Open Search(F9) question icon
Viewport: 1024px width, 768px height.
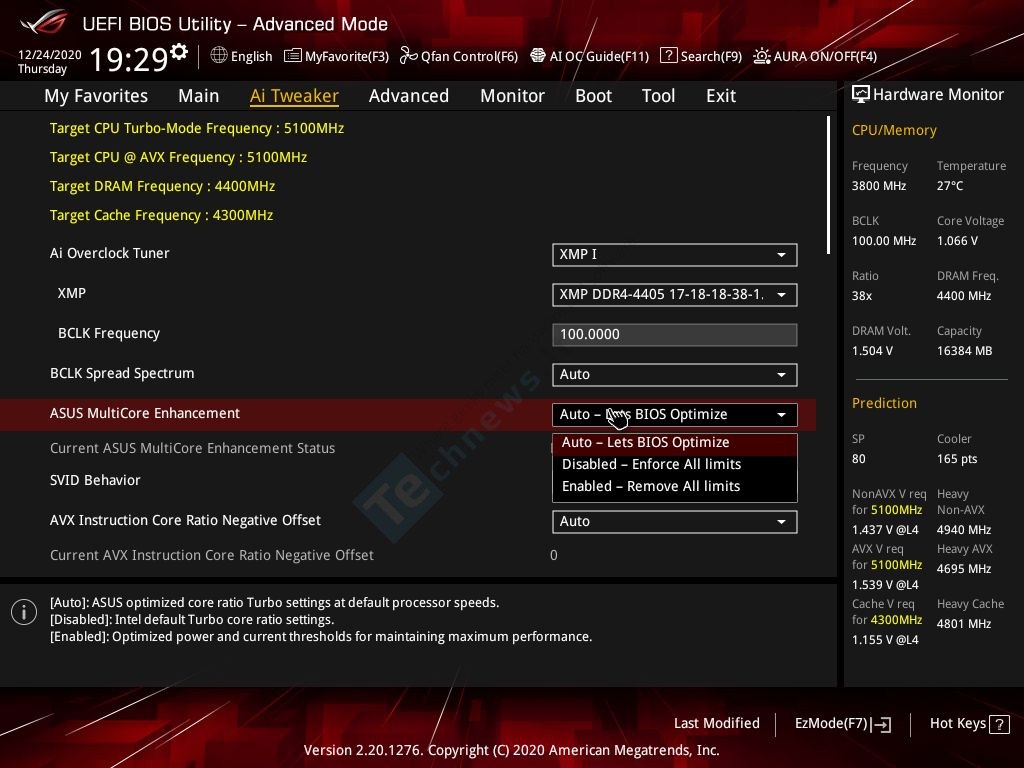coord(669,56)
